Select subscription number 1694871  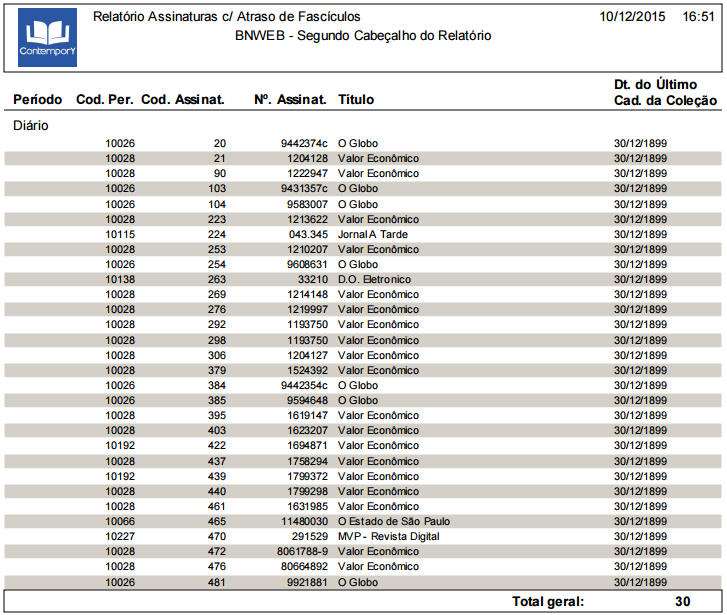(x=307, y=446)
